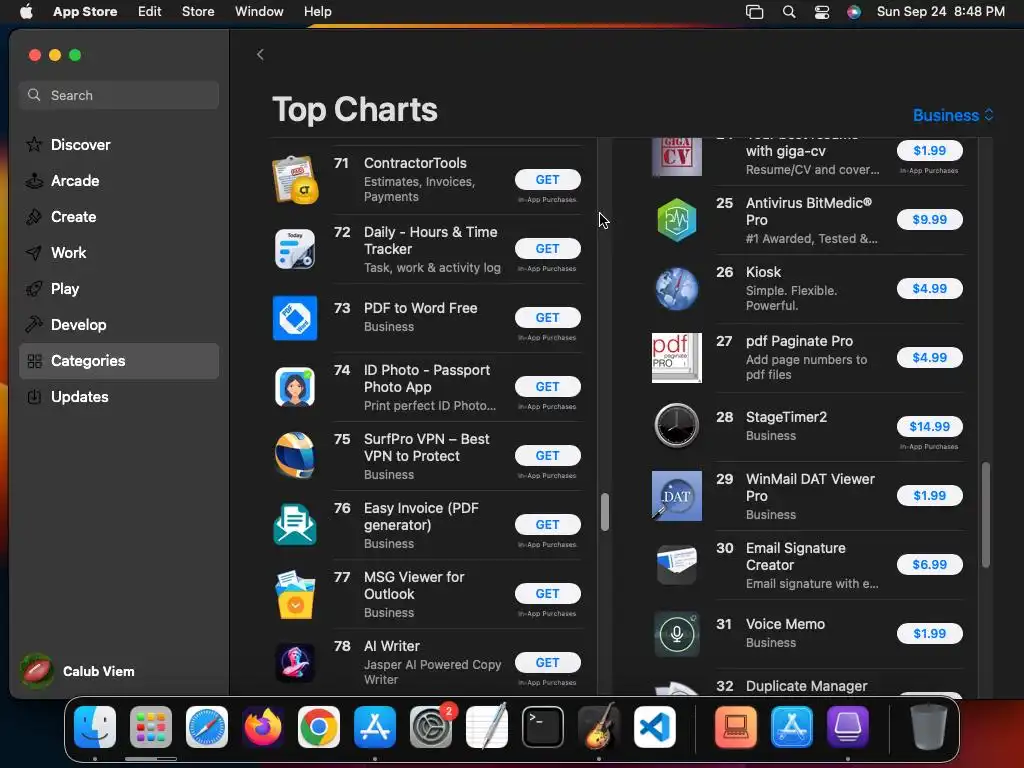
Task: Open "Duplicate Manager" app title
Action: (807, 686)
